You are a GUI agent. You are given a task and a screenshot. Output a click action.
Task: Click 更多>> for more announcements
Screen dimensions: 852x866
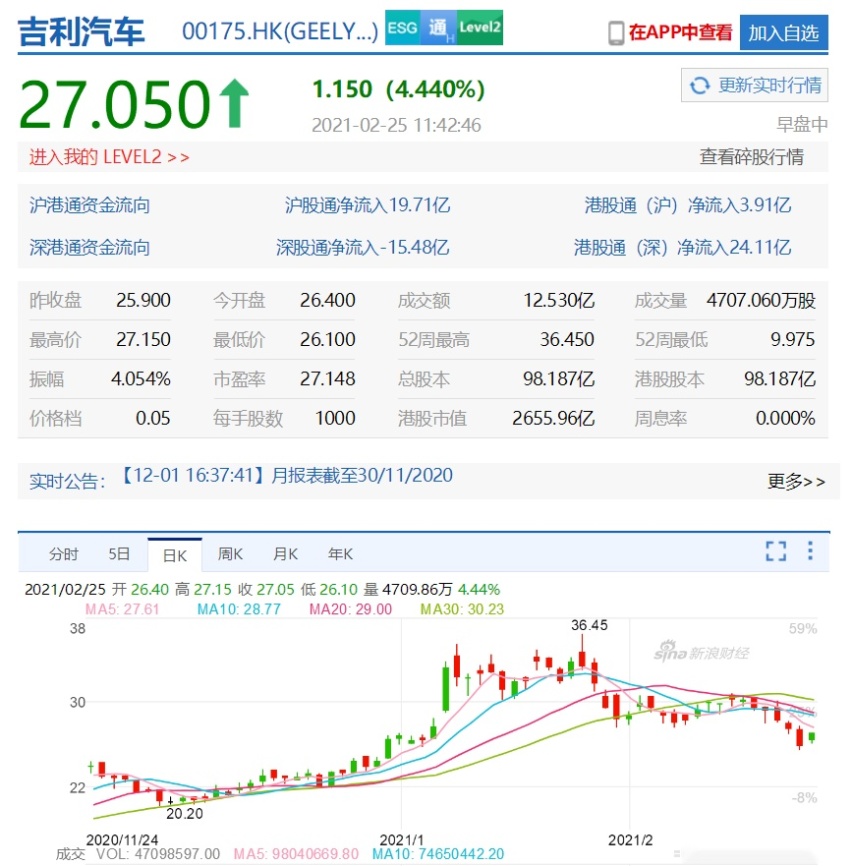(796, 482)
